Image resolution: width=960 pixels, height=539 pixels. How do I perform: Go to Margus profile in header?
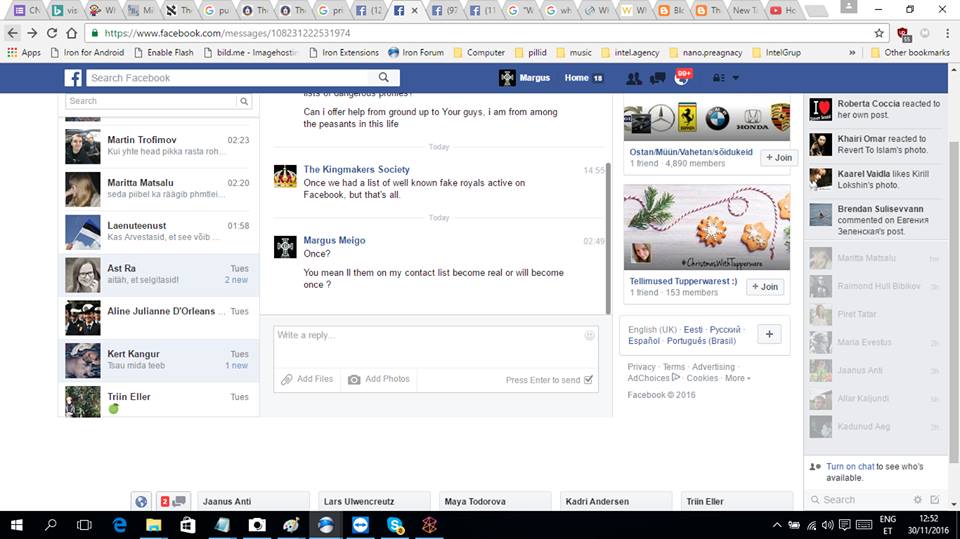tap(524, 78)
